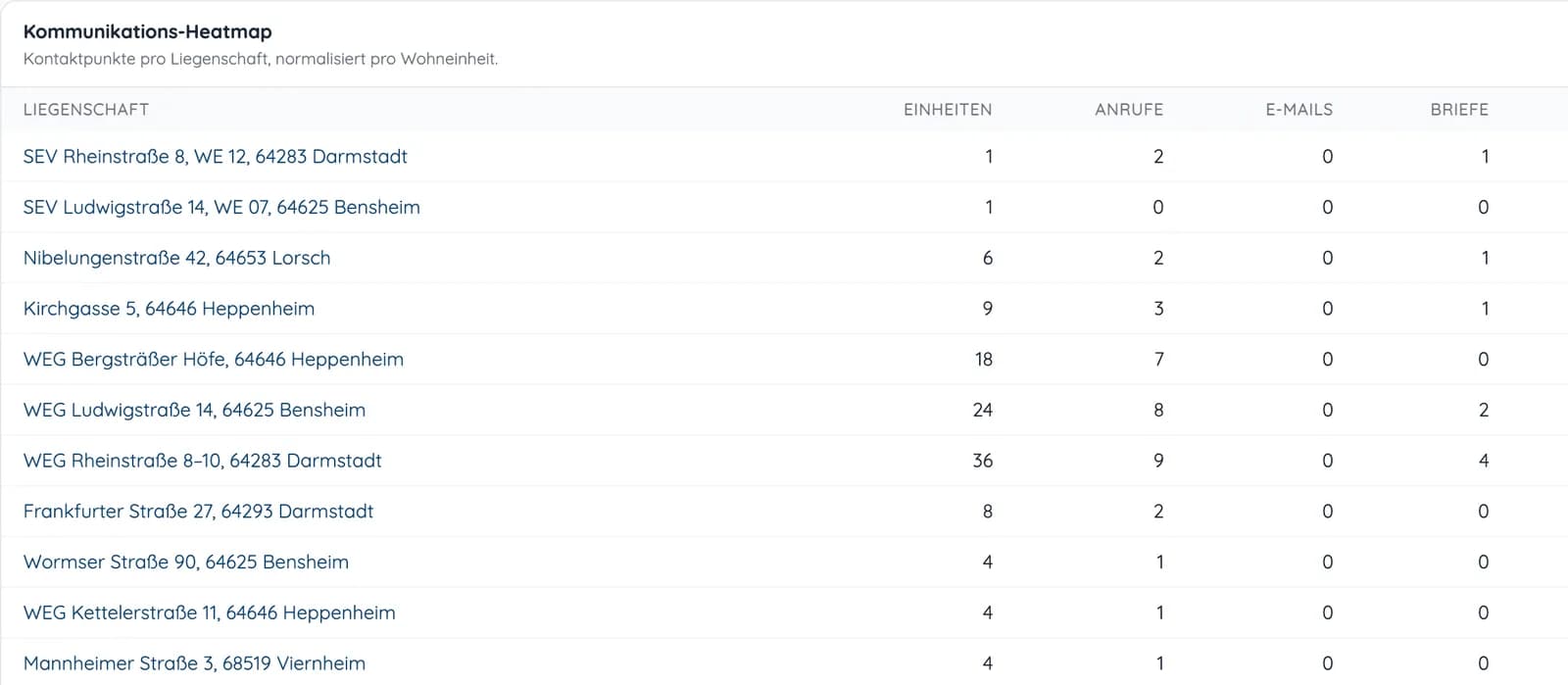Click the E-MAILS column header
The width and height of the screenshot is (1568, 685).
coord(1299,110)
